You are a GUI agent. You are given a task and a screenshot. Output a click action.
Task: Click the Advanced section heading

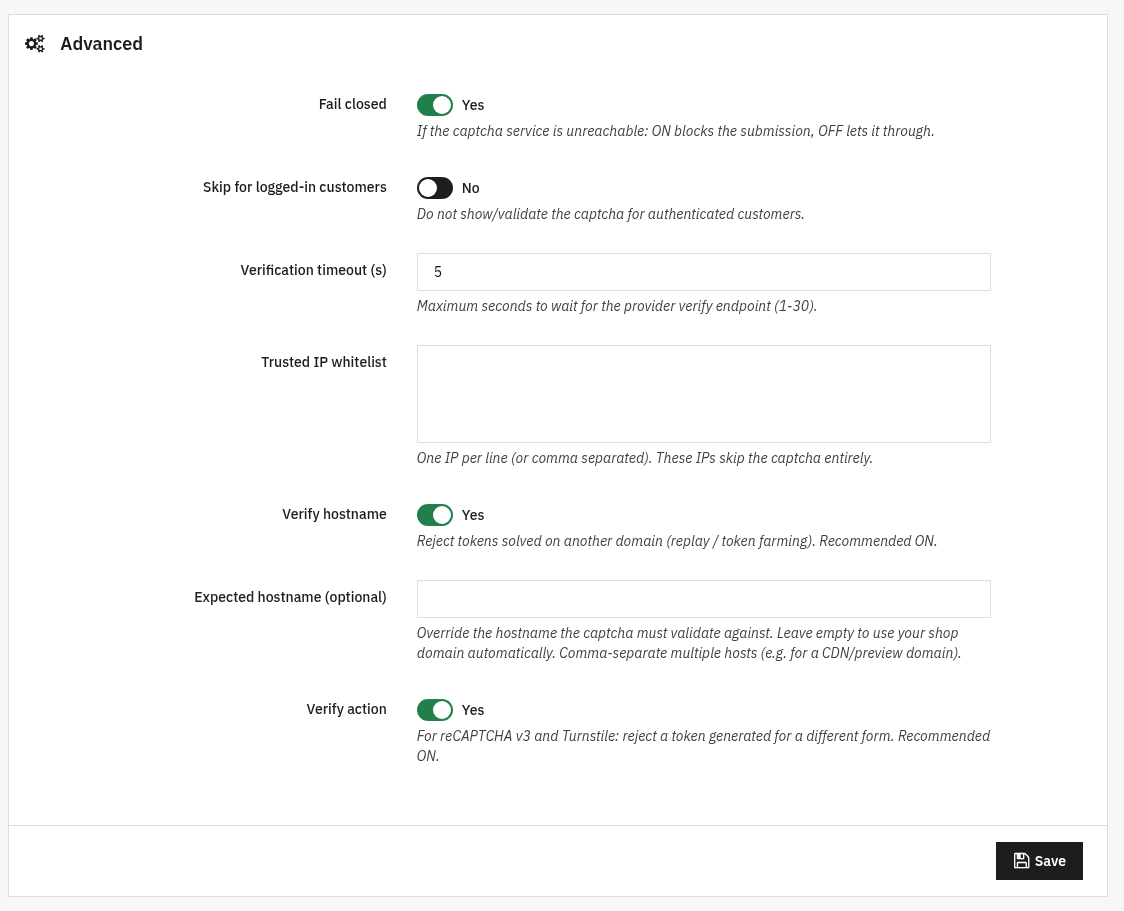coord(101,44)
